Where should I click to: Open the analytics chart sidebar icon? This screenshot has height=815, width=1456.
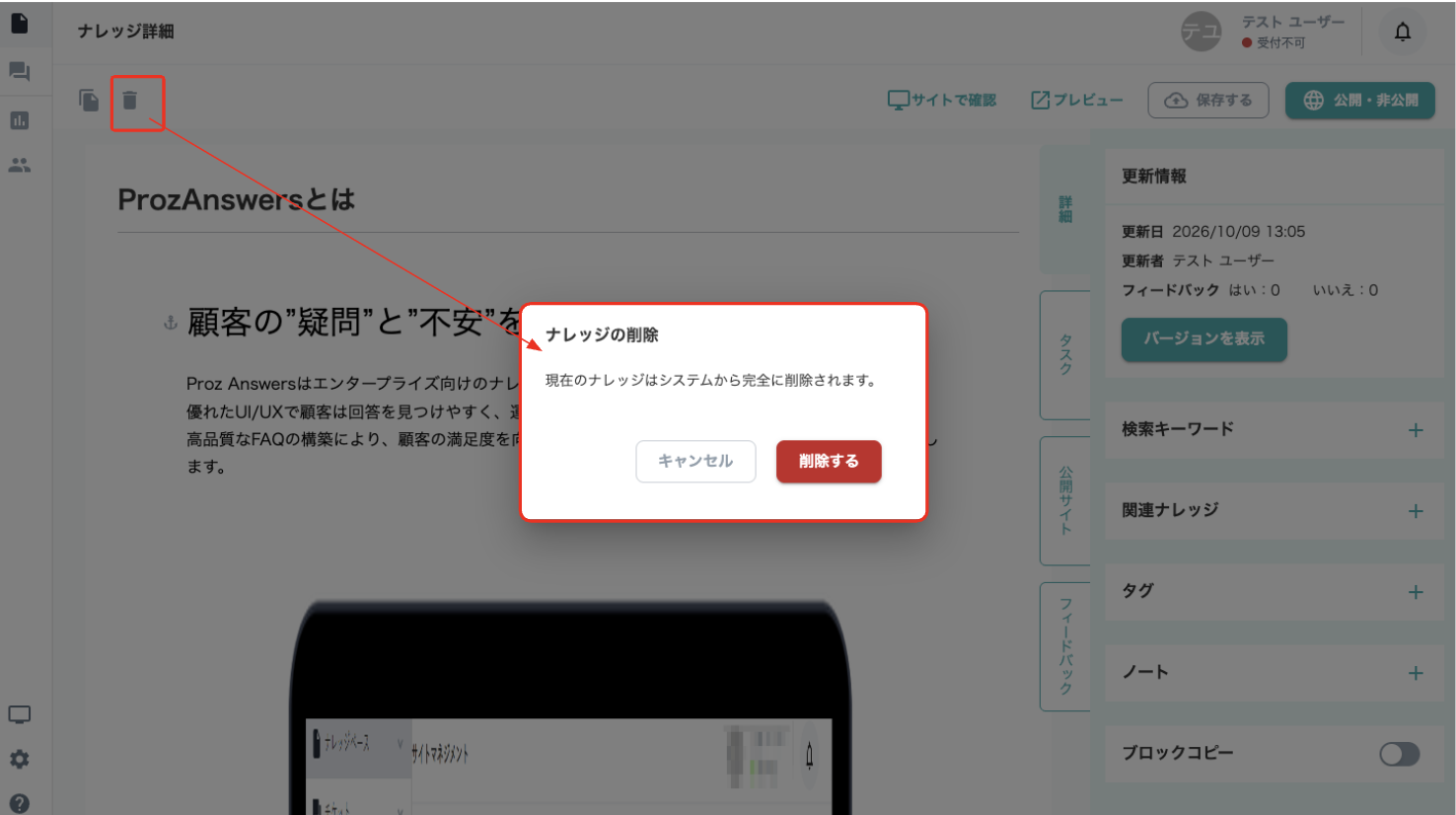click(x=19, y=120)
